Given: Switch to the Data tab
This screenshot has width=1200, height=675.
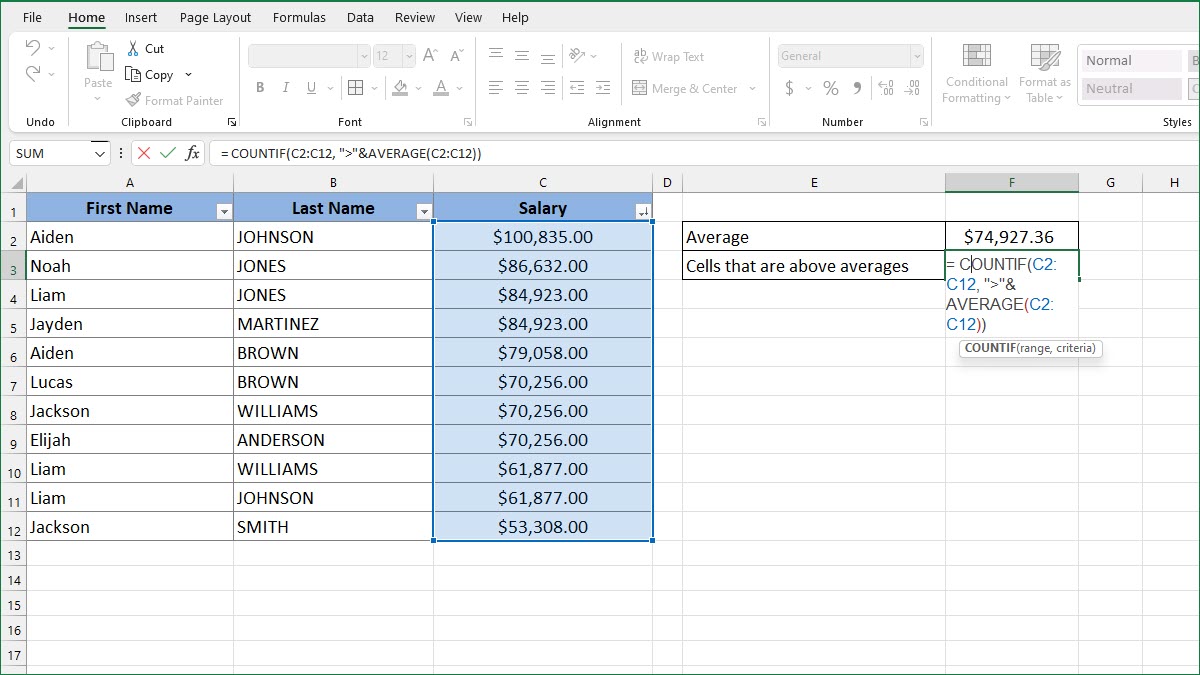Looking at the screenshot, I should pyautogui.click(x=360, y=17).
